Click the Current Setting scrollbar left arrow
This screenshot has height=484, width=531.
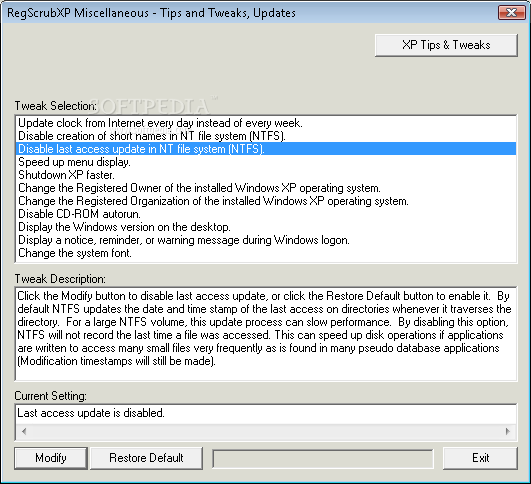[x=24, y=432]
